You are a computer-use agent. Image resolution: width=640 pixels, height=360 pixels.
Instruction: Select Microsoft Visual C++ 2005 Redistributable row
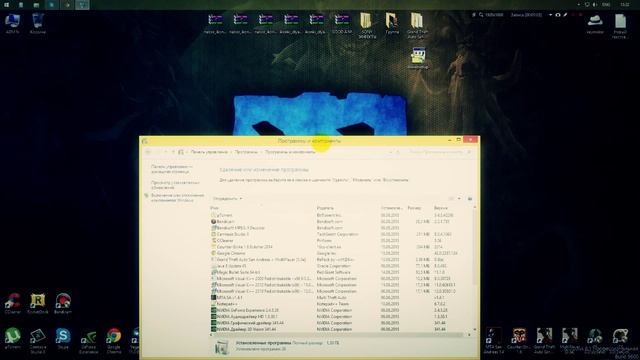point(342,278)
